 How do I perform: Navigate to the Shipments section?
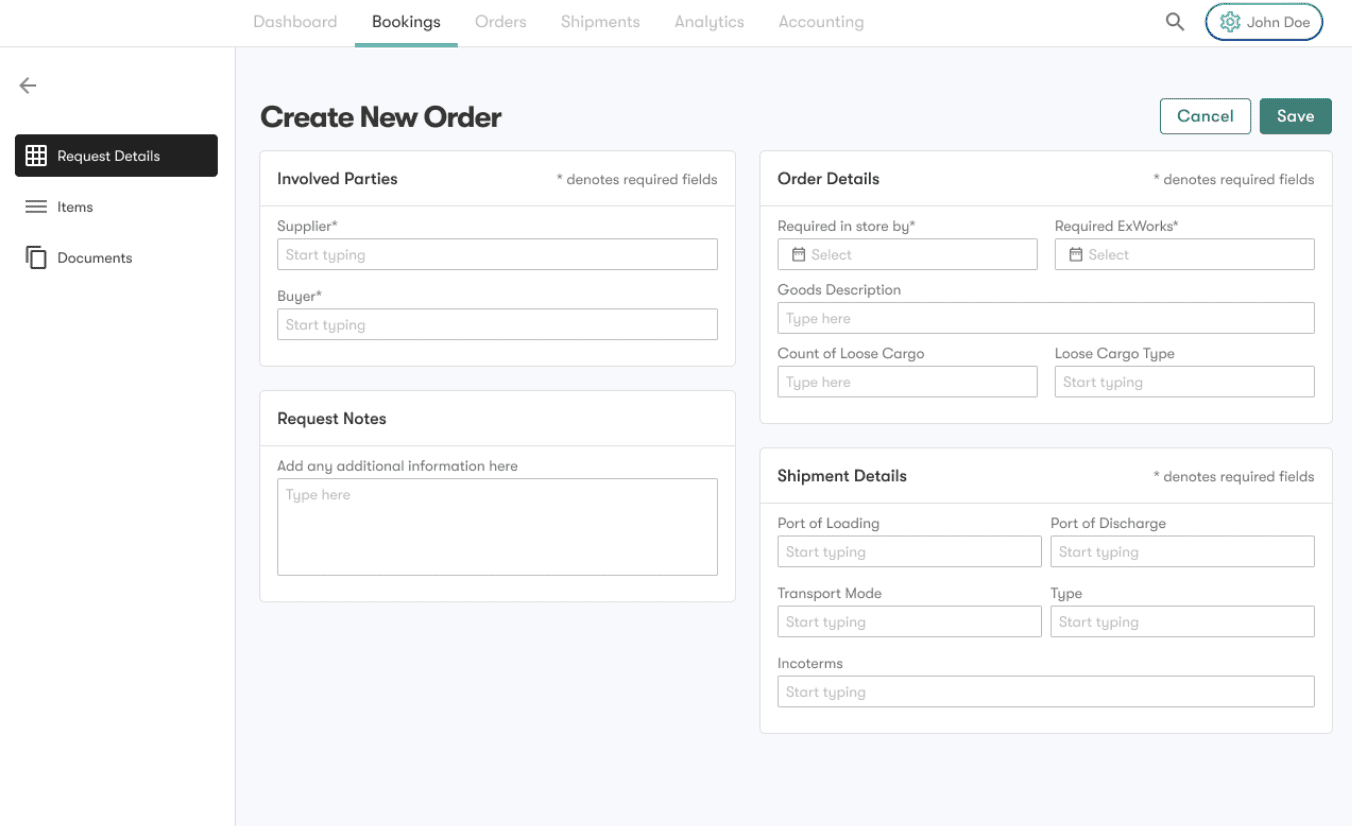click(599, 21)
